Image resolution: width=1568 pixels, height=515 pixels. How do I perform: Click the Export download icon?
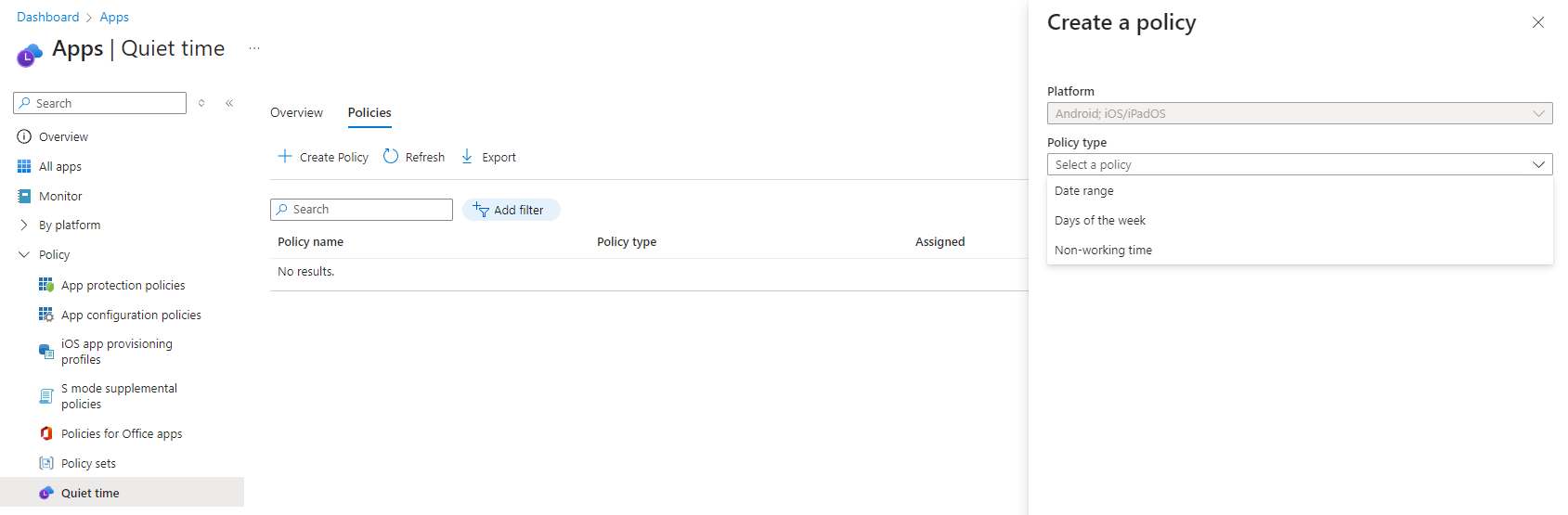[467, 157]
